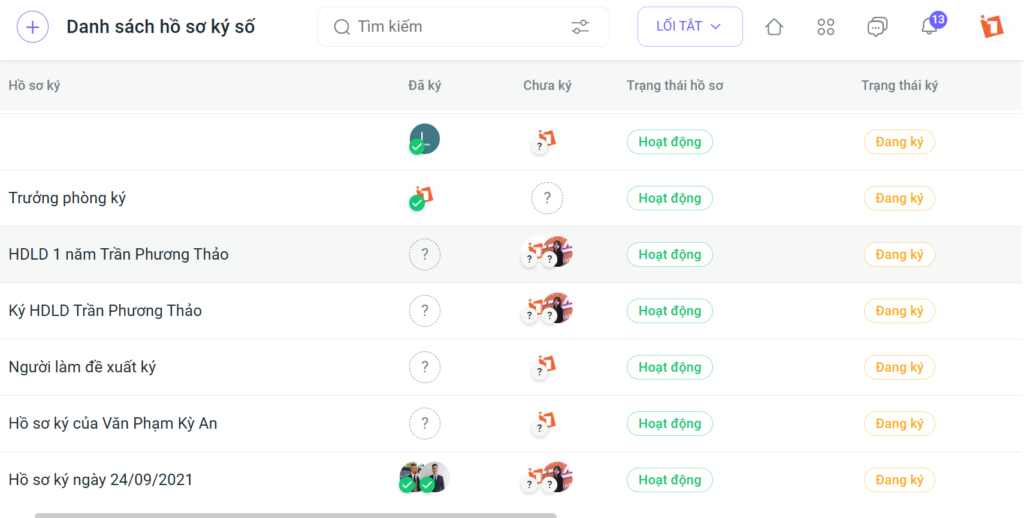
Task: Open the orange profile logo at top right
Action: click(x=991, y=27)
